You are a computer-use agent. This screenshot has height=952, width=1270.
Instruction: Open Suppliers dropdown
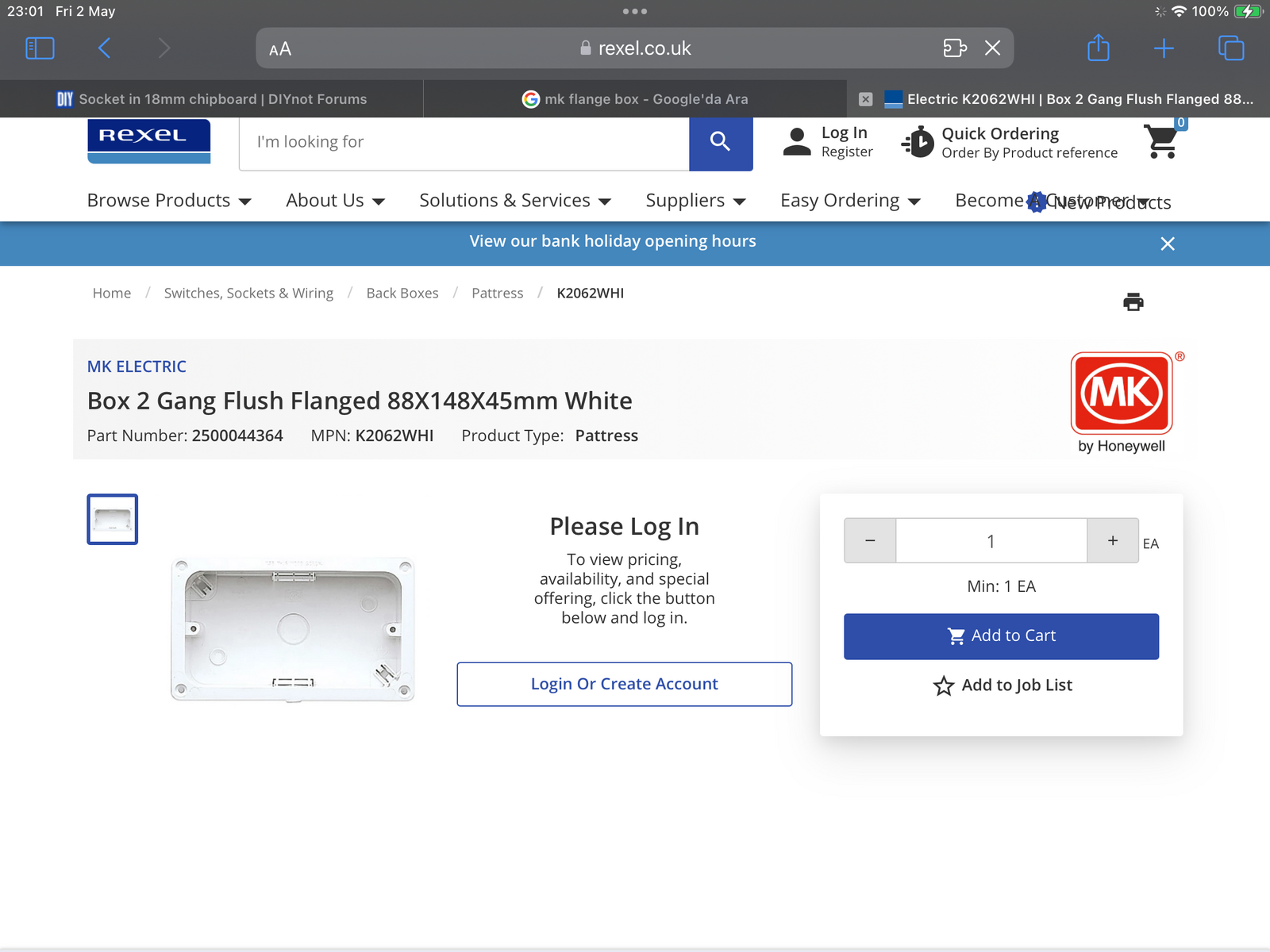(x=695, y=201)
